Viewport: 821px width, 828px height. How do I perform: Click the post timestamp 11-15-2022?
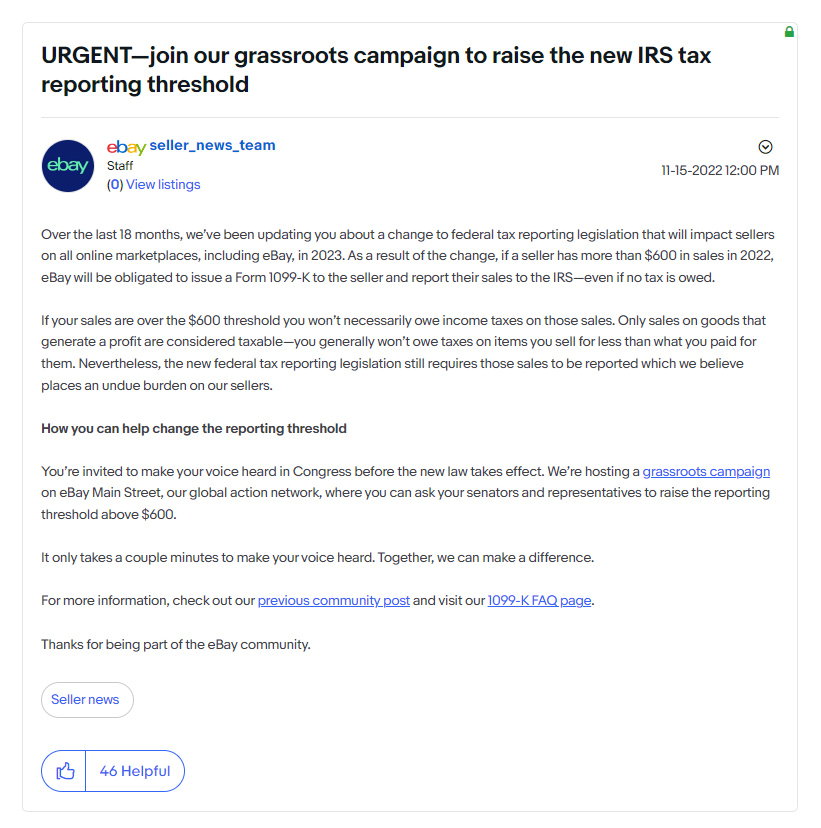pyautogui.click(x=720, y=170)
